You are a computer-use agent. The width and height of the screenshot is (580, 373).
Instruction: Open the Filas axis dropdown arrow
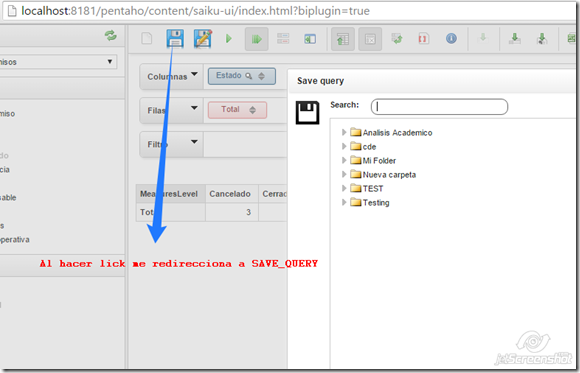pyautogui.click(x=194, y=108)
